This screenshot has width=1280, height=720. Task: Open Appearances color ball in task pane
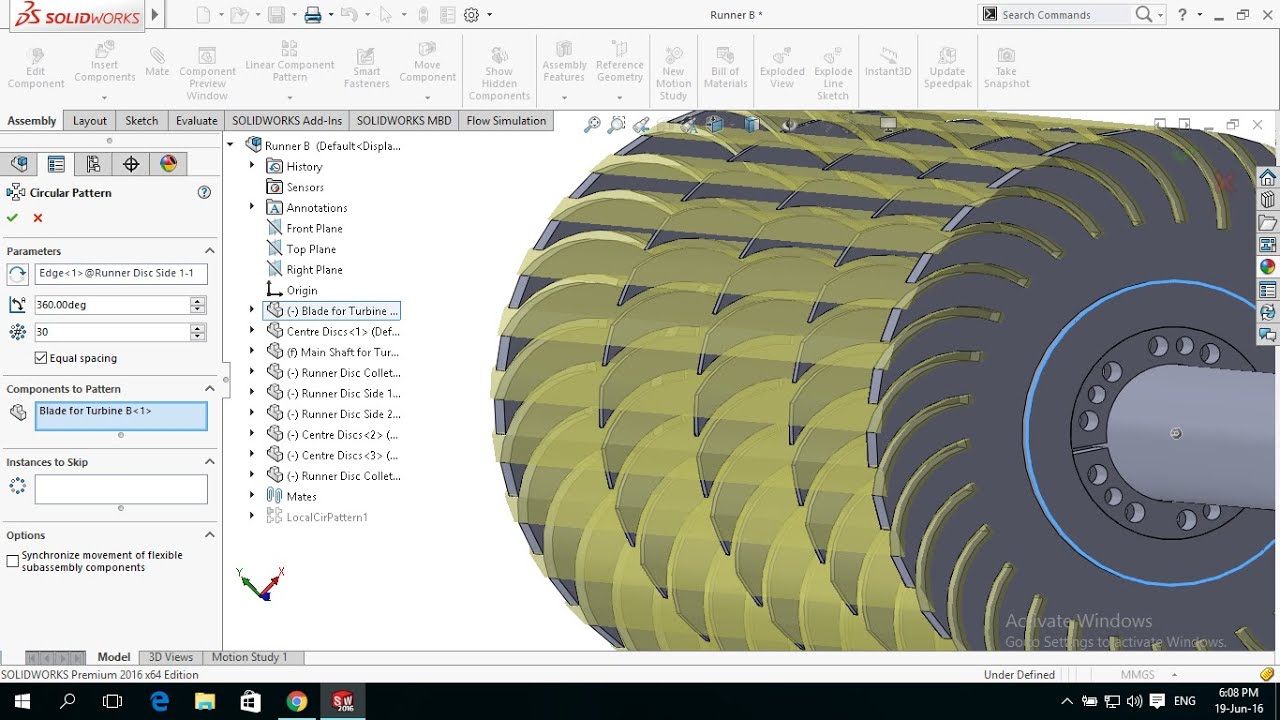tap(1267, 267)
